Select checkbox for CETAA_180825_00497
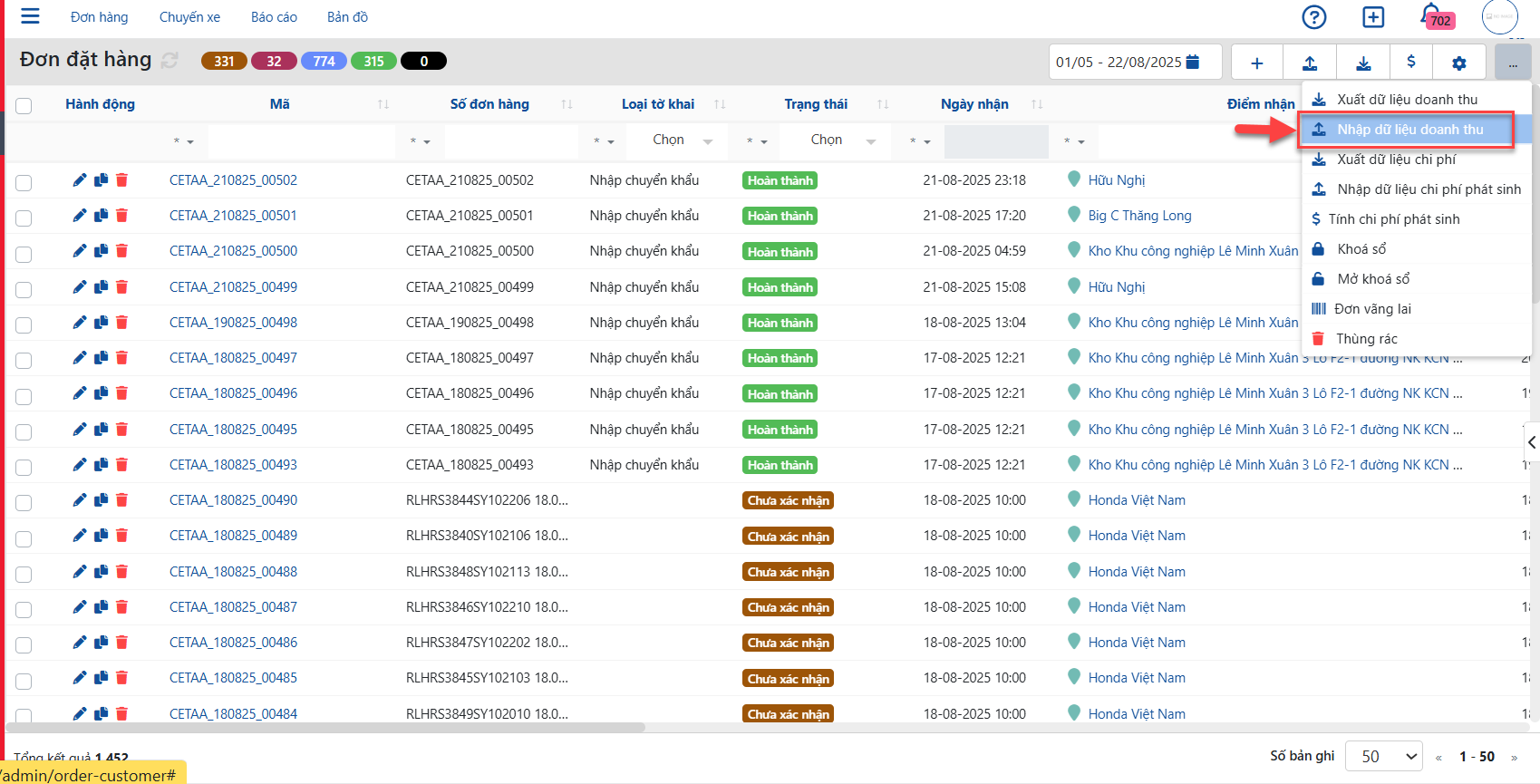 pyautogui.click(x=24, y=360)
